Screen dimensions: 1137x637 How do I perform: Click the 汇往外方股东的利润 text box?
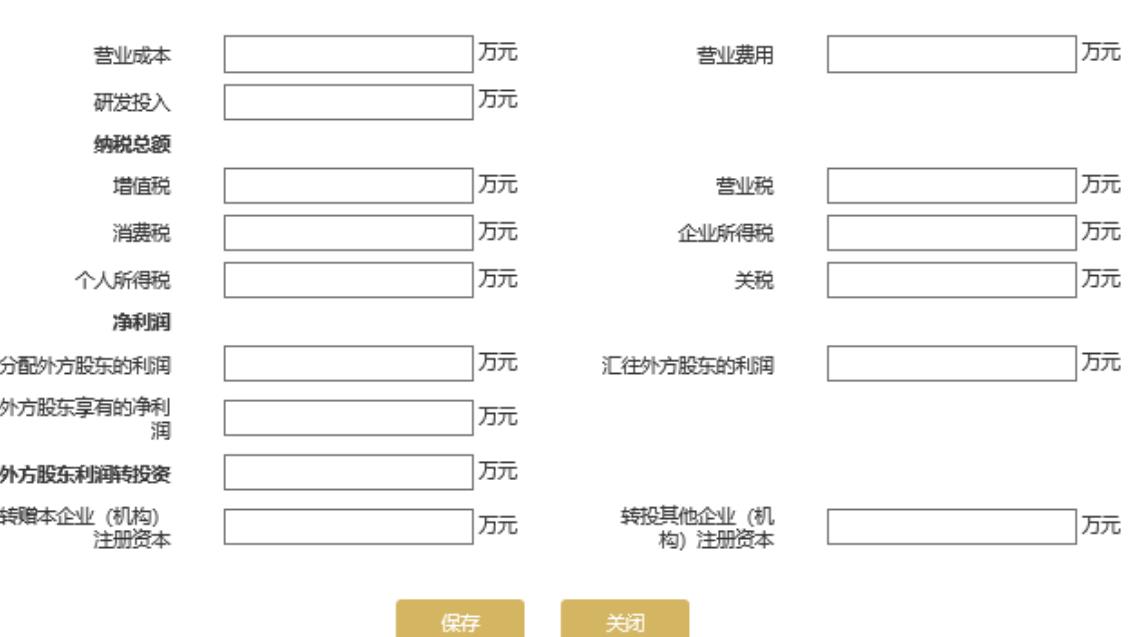click(951, 364)
